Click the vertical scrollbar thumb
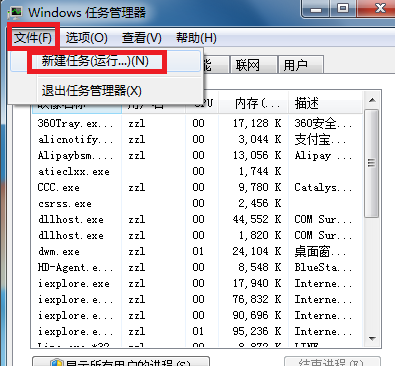The image size is (396, 371). 372,163
